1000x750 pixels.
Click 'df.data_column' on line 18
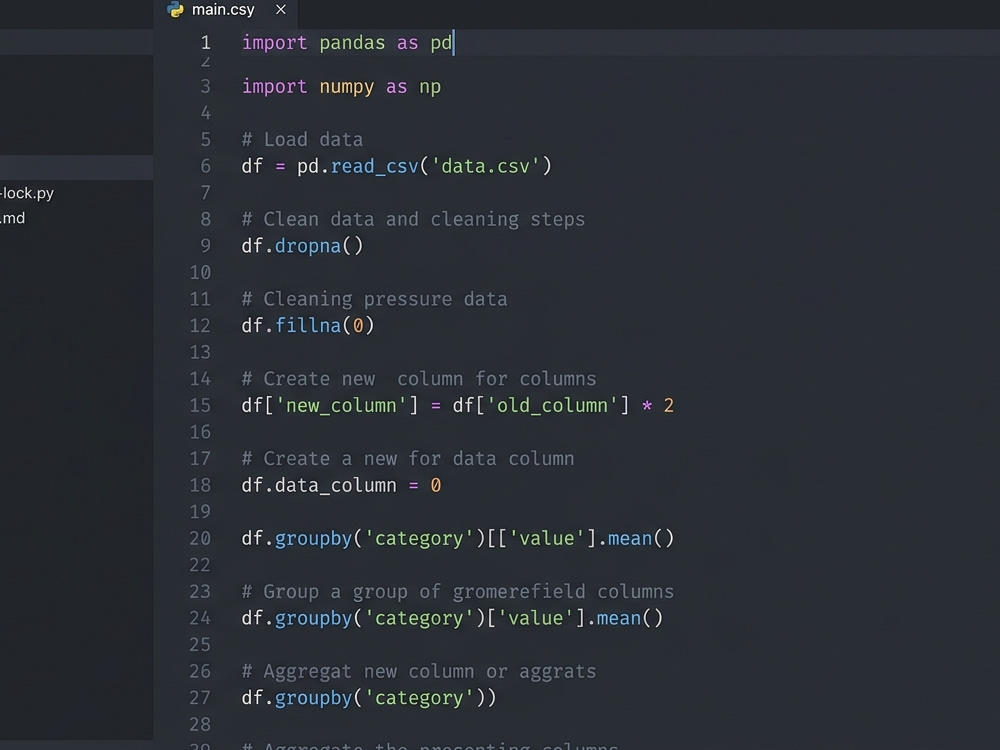coord(319,485)
